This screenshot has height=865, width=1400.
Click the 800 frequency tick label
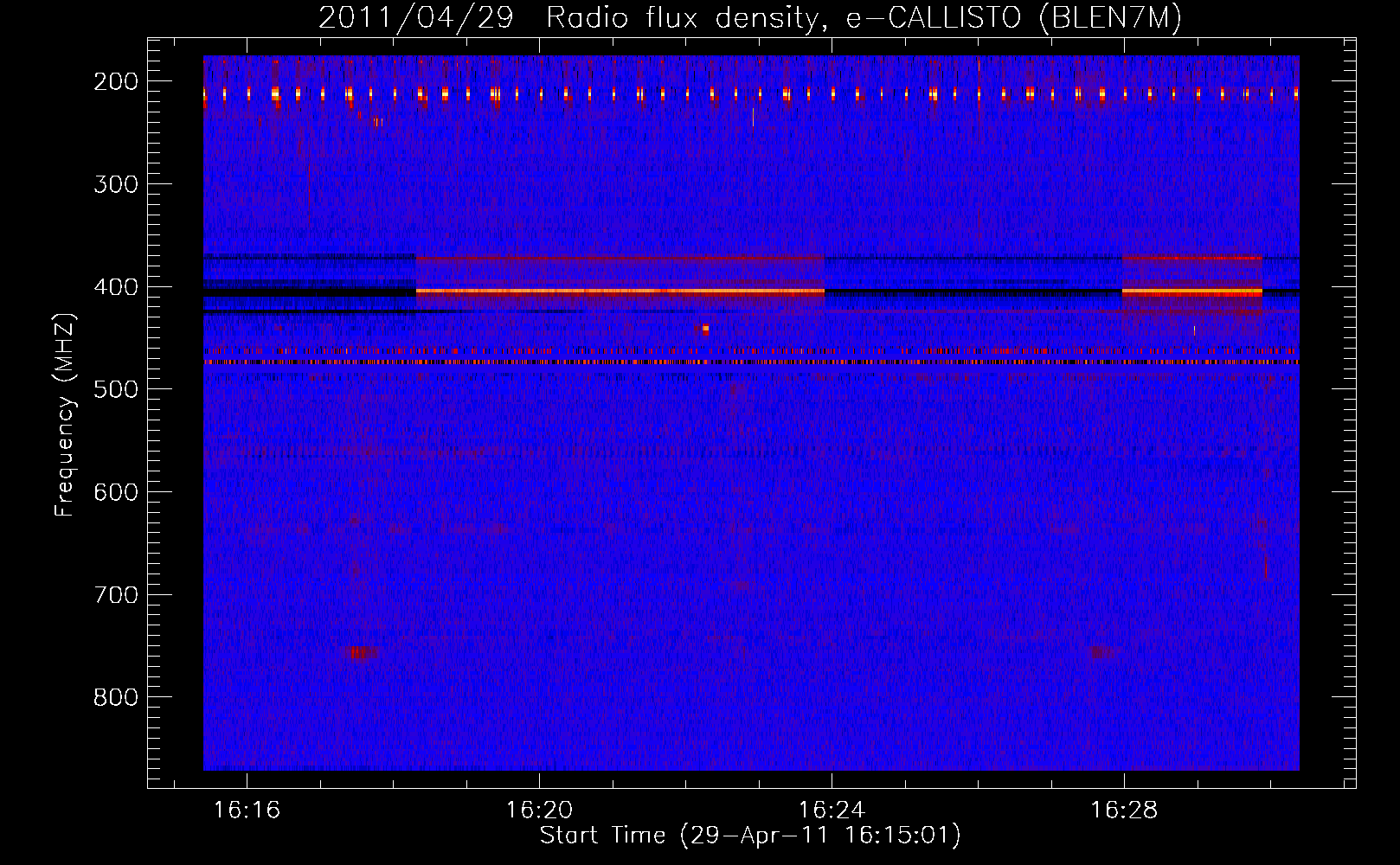115,698
